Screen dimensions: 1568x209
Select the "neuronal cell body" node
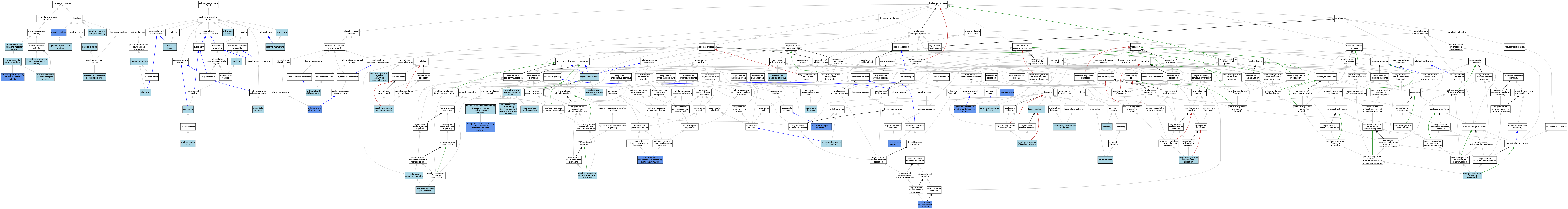tap(170, 47)
